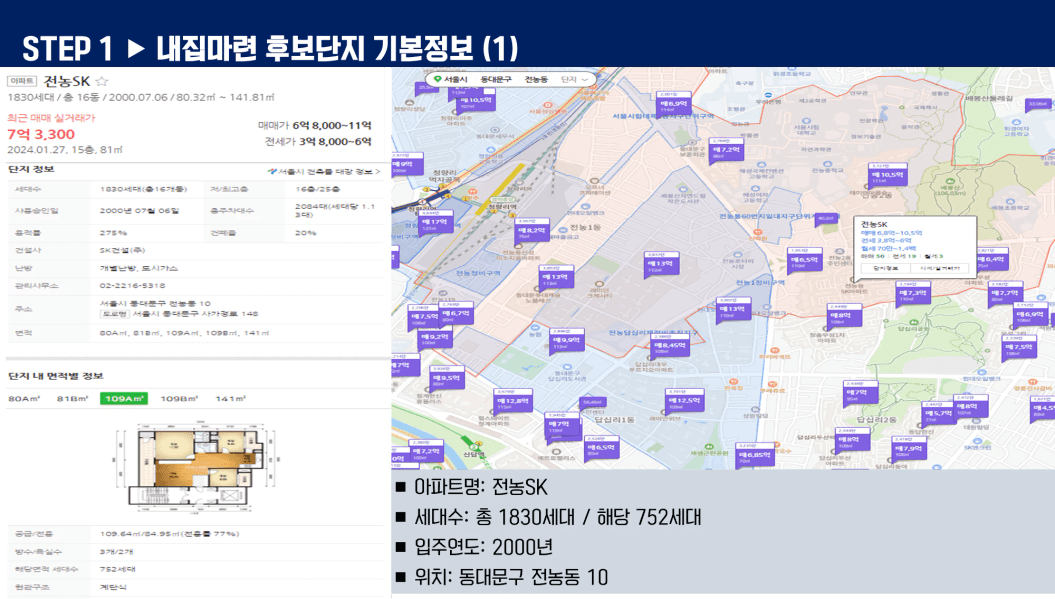Screen dimensions: 1055x599
Task: Click the 3개/2개 rooms and baths value
Action: pyautogui.click(x=116, y=551)
